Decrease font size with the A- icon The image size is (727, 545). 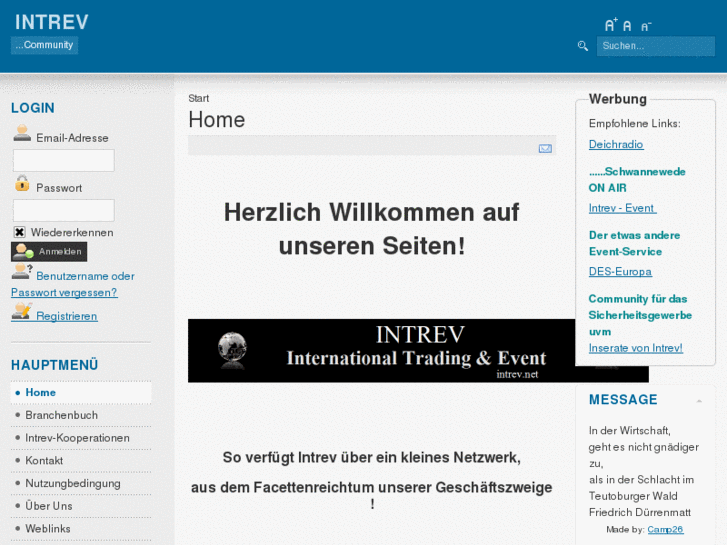pos(646,27)
